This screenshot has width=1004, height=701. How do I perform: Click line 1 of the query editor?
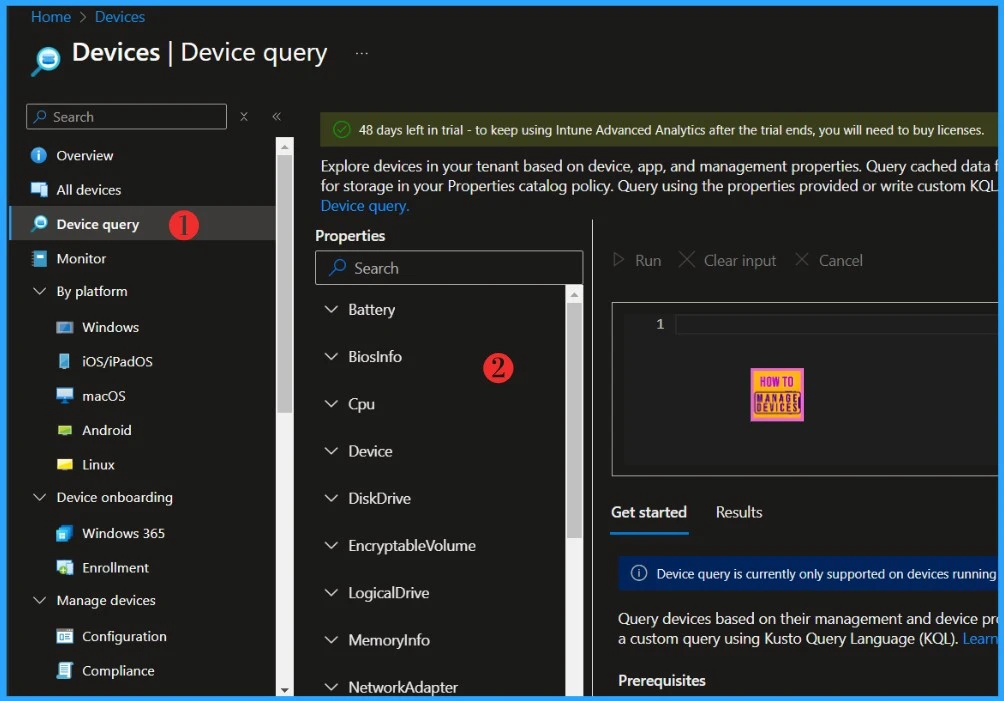coord(836,324)
